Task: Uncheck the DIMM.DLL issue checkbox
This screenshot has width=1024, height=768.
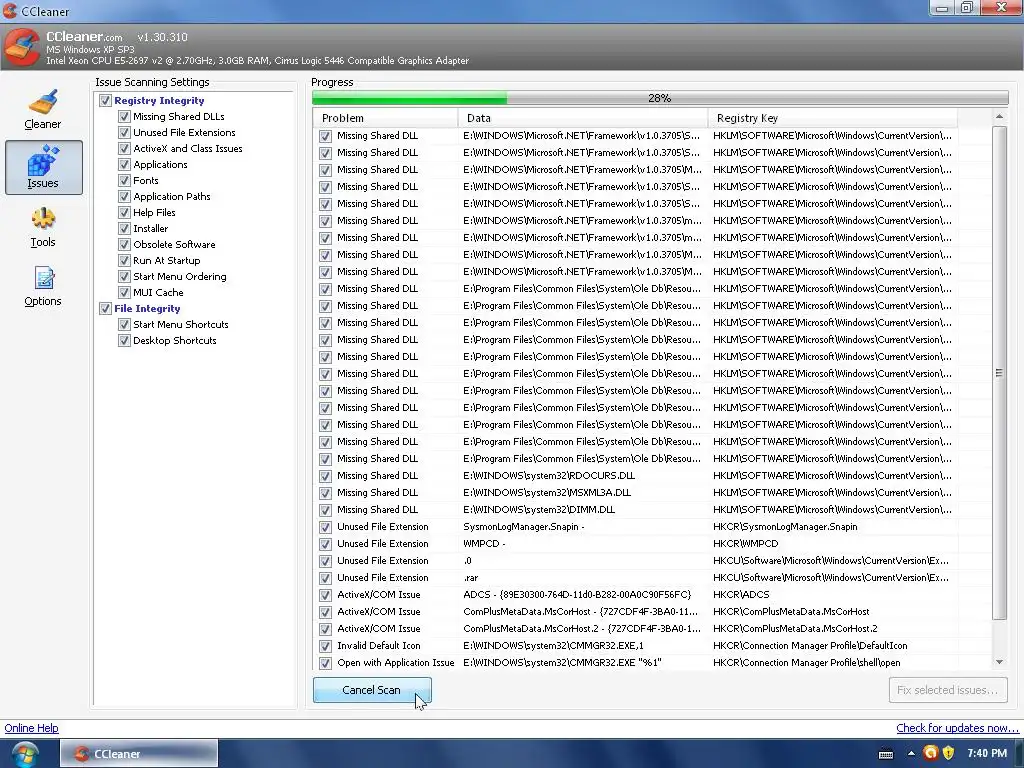Action: click(325, 510)
